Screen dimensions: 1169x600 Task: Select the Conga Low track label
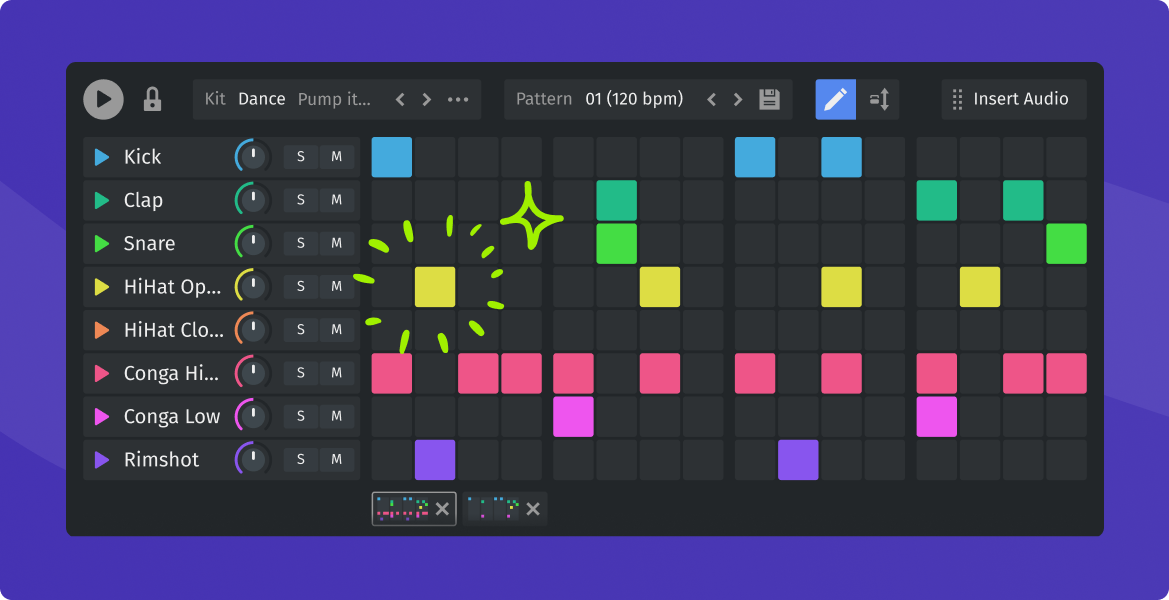(172, 417)
